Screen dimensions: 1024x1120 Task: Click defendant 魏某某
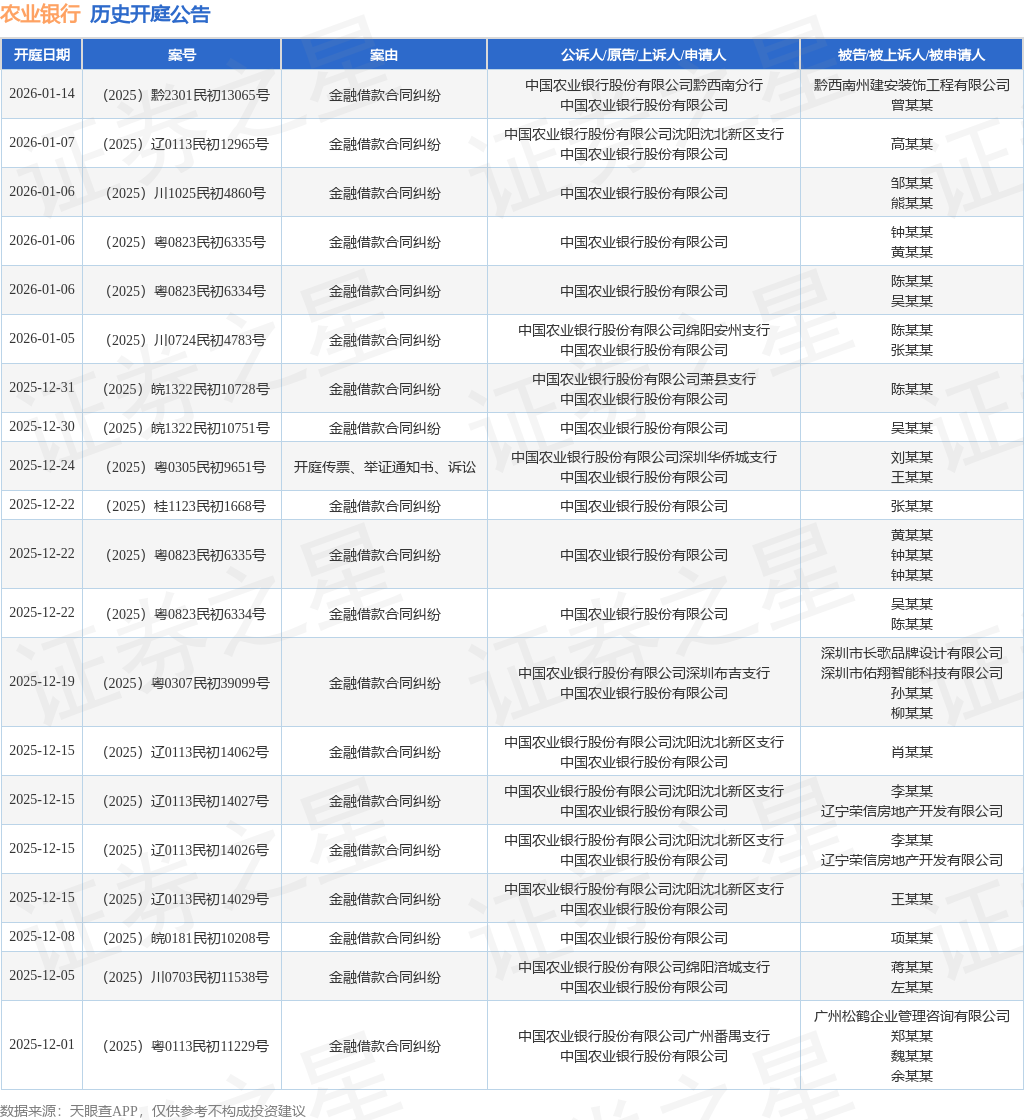coord(912,1056)
